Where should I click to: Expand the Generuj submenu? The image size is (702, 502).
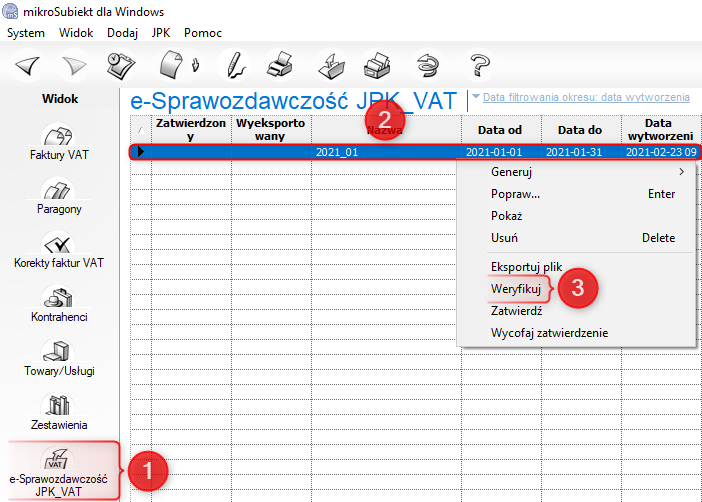point(576,172)
